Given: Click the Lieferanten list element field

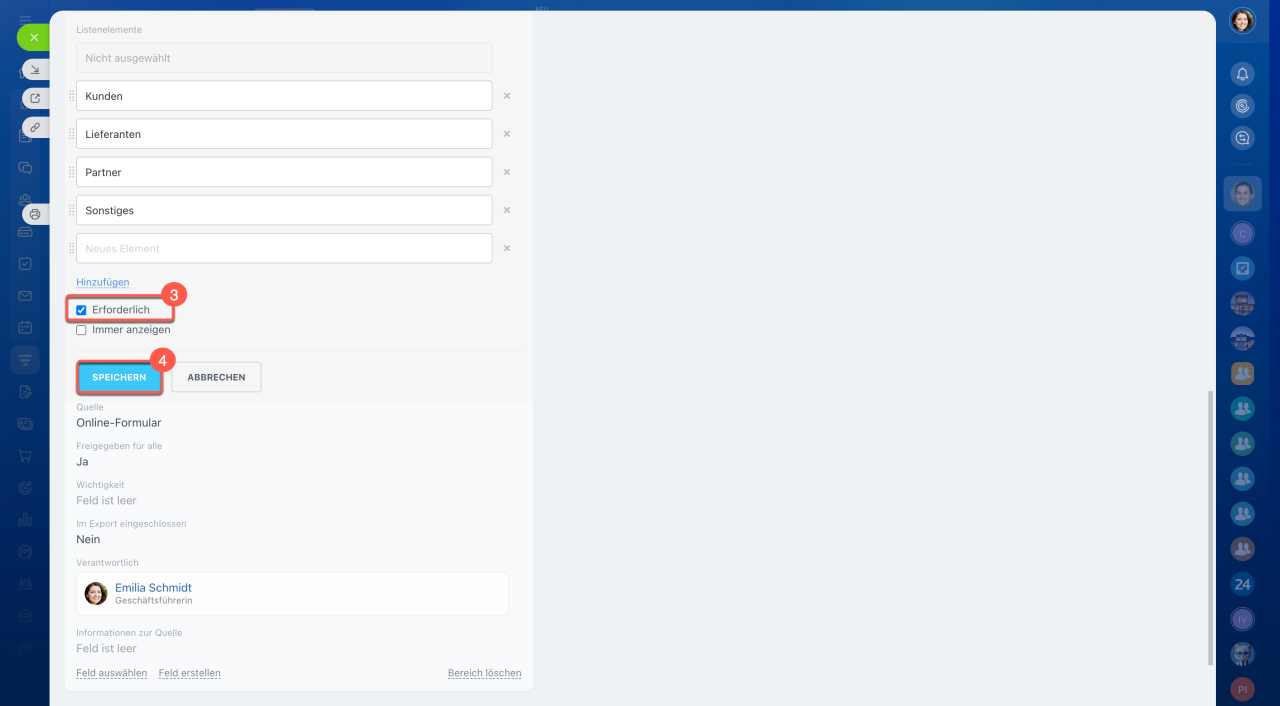Looking at the screenshot, I should click(x=284, y=134).
